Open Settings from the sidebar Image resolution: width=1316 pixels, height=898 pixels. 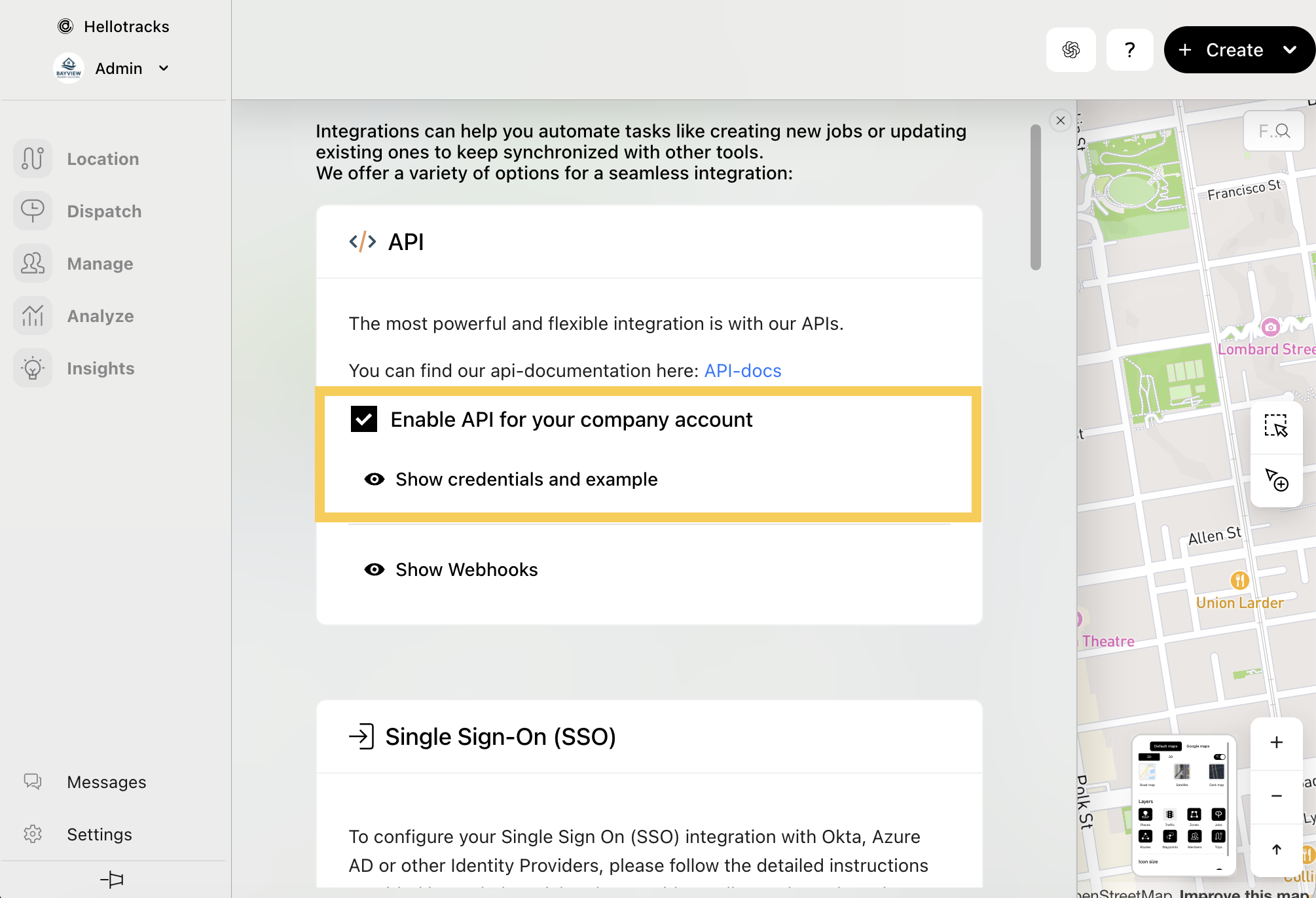pyautogui.click(x=100, y=835)
